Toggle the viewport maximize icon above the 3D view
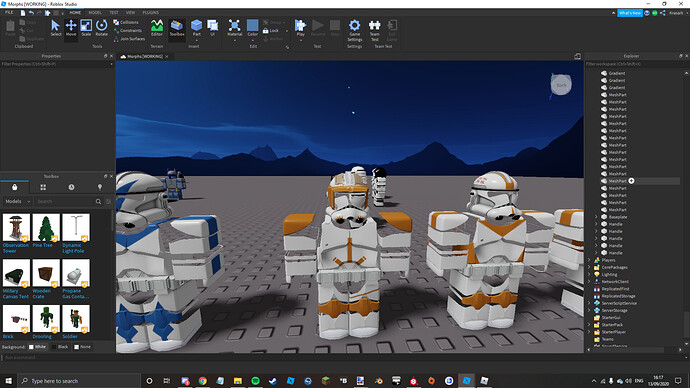This screenshot has width=690, height=388. (x=577, y=56)
